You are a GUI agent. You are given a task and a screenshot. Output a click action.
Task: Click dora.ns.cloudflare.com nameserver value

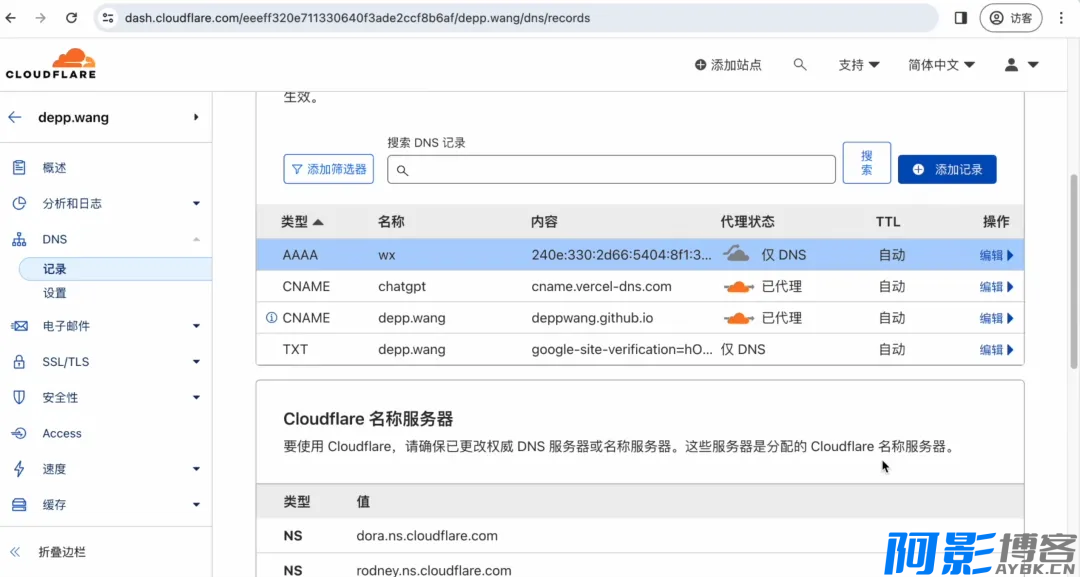pyautogui.click(x=427, y=536)
